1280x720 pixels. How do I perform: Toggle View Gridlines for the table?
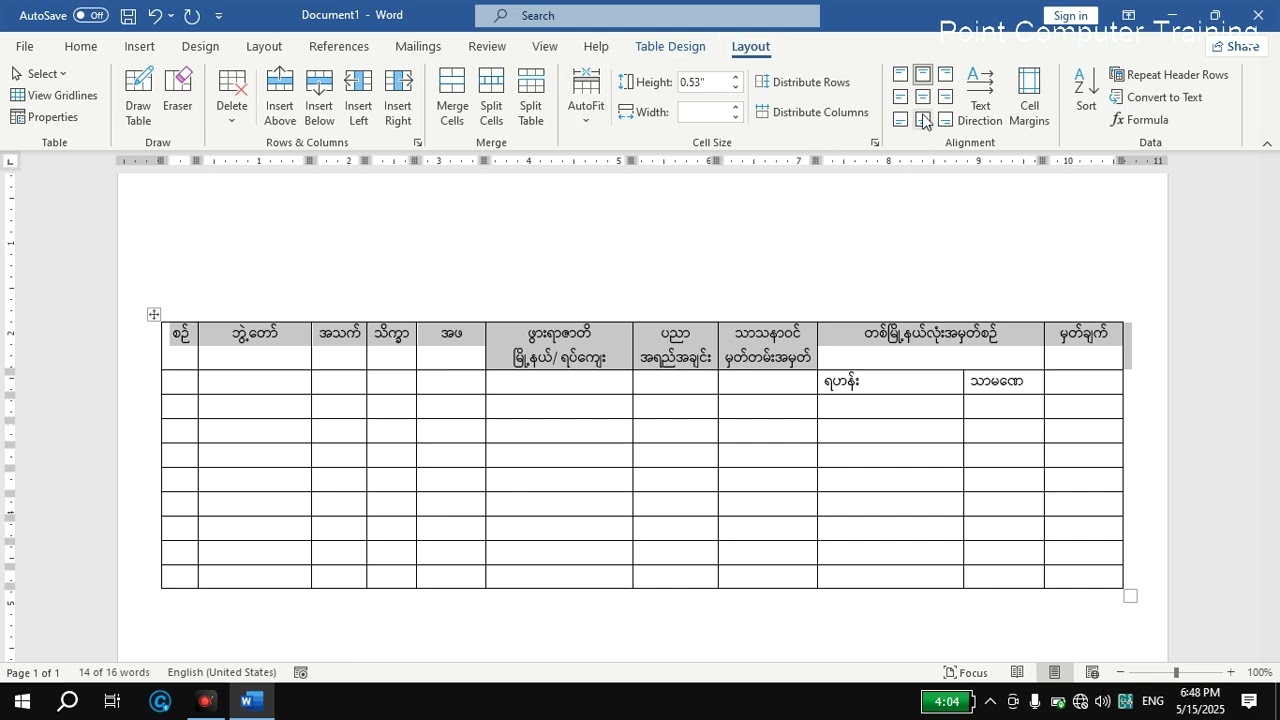[x=54, y=95]
